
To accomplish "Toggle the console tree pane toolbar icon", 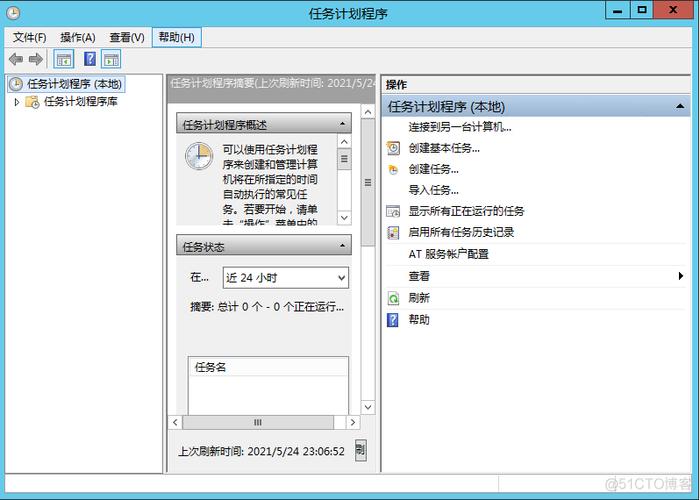I will coord(64,59).
